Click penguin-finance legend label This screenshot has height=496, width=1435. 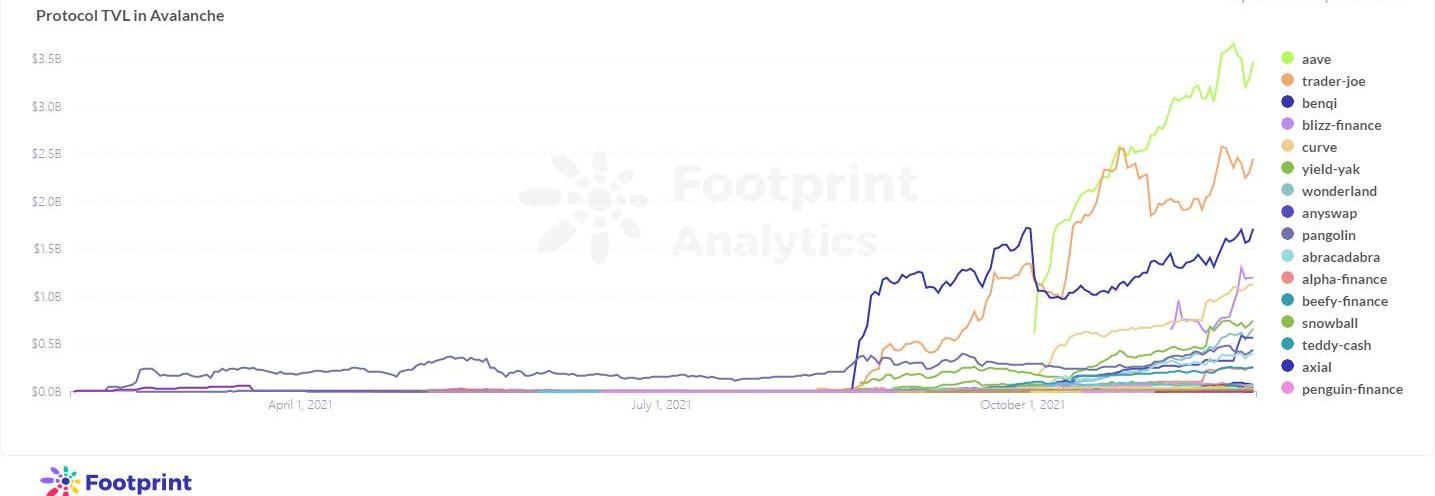click(x=1352, y=389)
